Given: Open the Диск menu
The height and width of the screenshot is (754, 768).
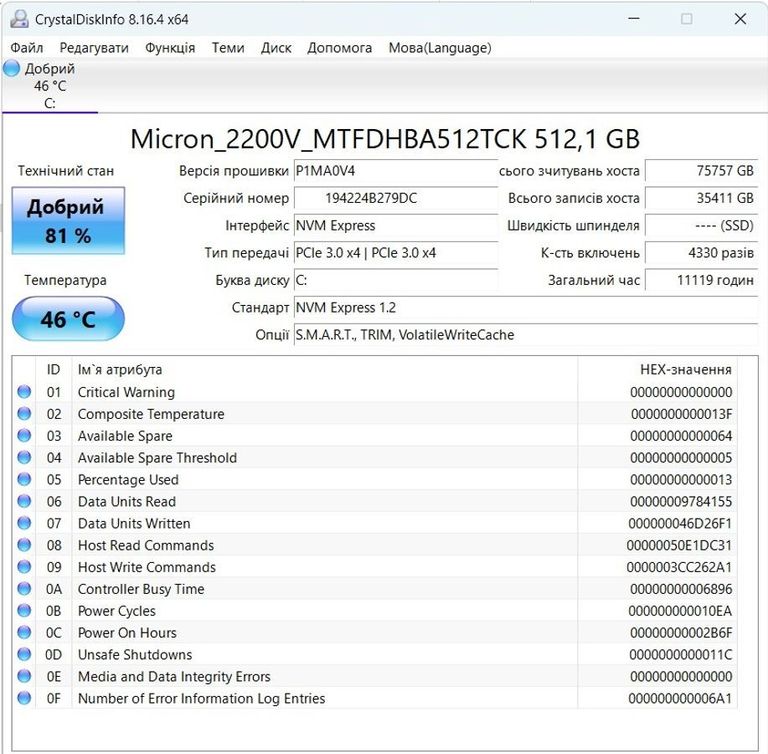Looking at the screenshot, I should tap(276, 47).
